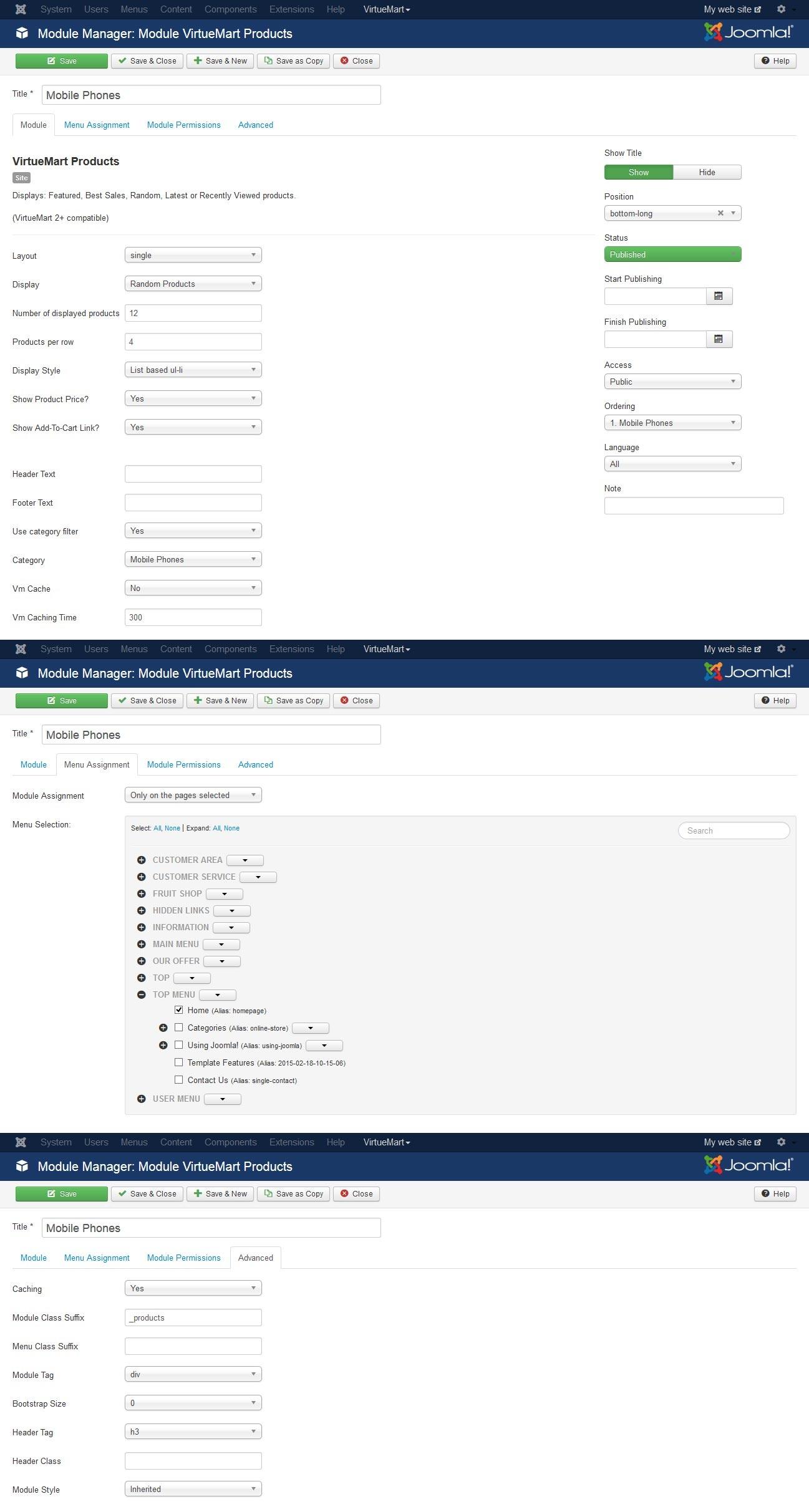
Task: Clear the bottom-long position with the X icon
Action: click(720, 213)
